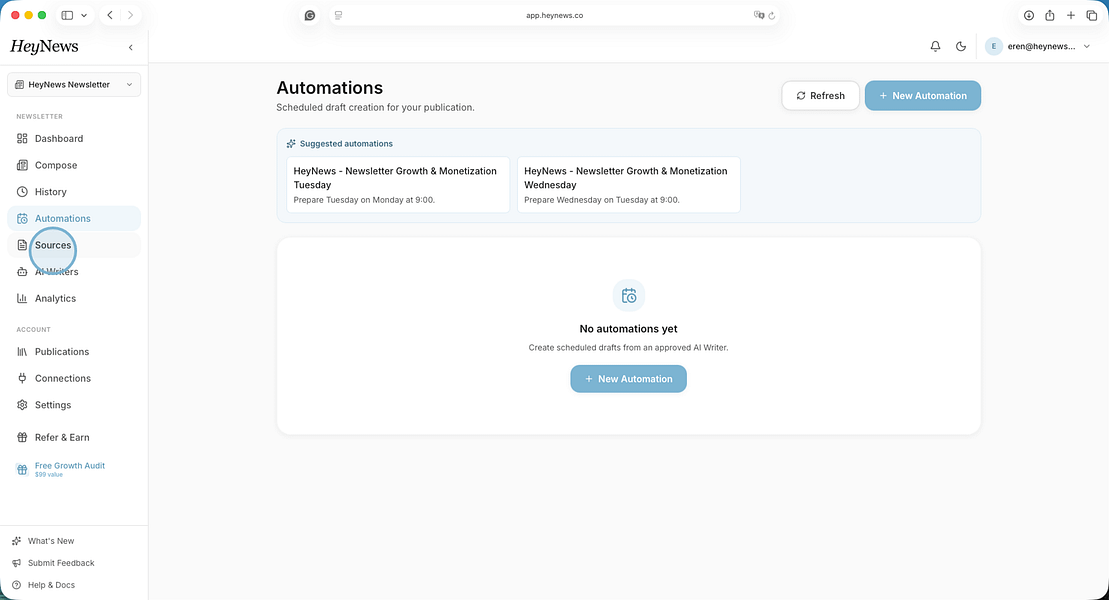Click the What's New sparkle icon

(x=16, y=541)
